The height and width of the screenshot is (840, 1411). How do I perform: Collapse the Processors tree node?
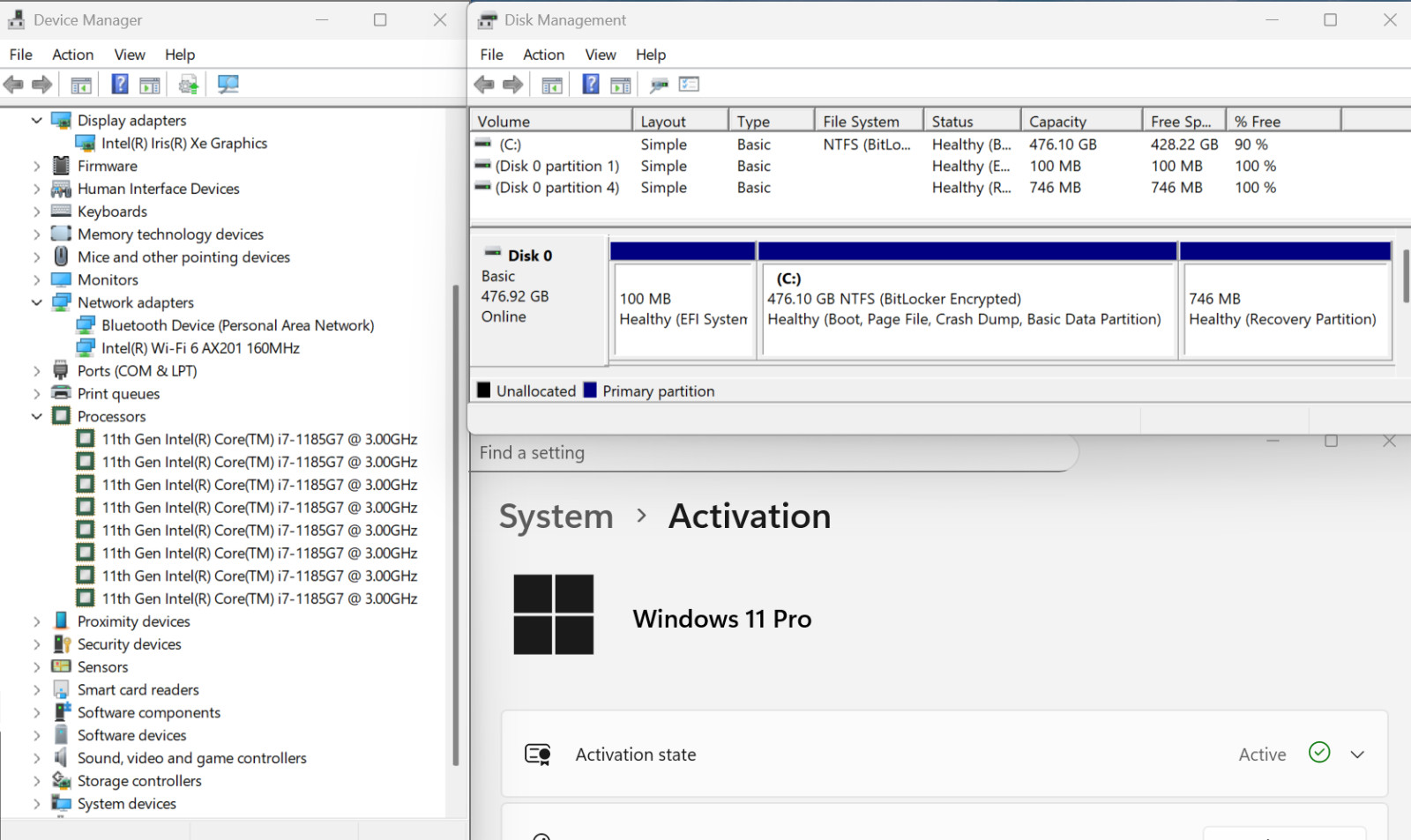point(36,416)
